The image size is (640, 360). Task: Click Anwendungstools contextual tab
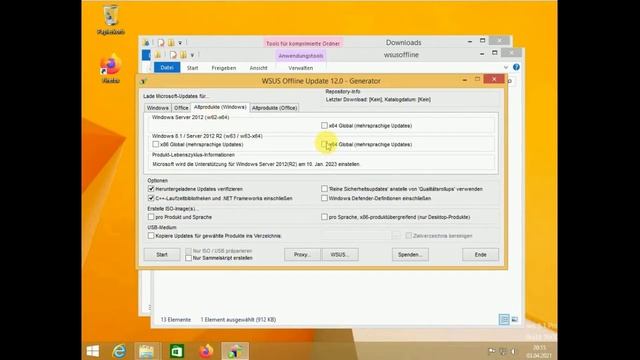(x=301, y=56)
